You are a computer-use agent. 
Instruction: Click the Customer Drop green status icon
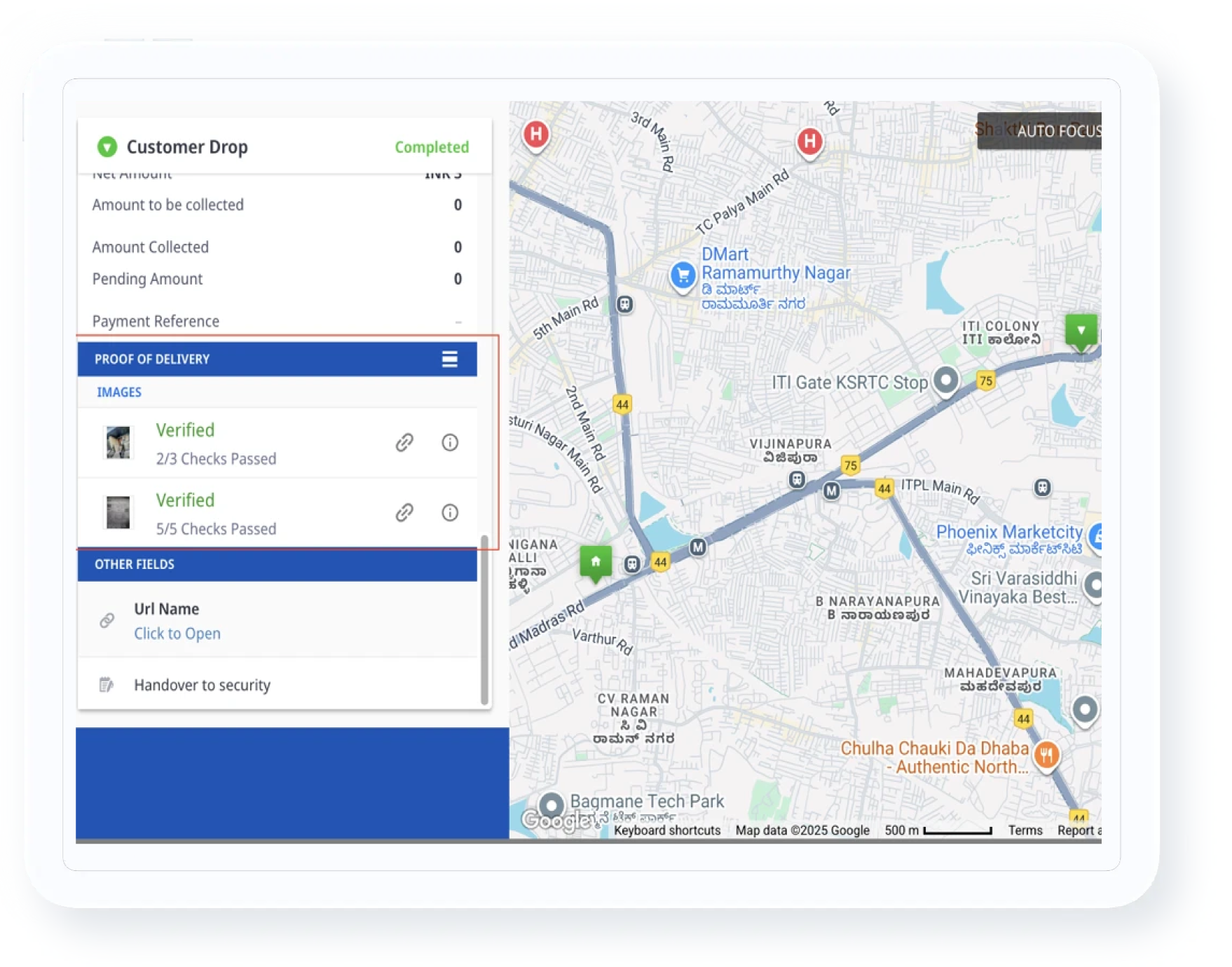pos(107,146)
